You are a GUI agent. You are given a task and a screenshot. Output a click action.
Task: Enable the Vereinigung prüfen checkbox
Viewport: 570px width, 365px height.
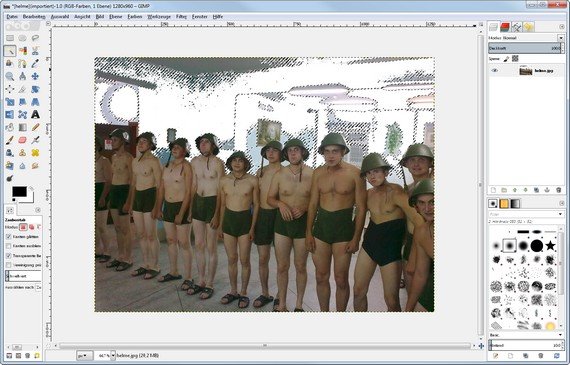[x=9, y=265]
